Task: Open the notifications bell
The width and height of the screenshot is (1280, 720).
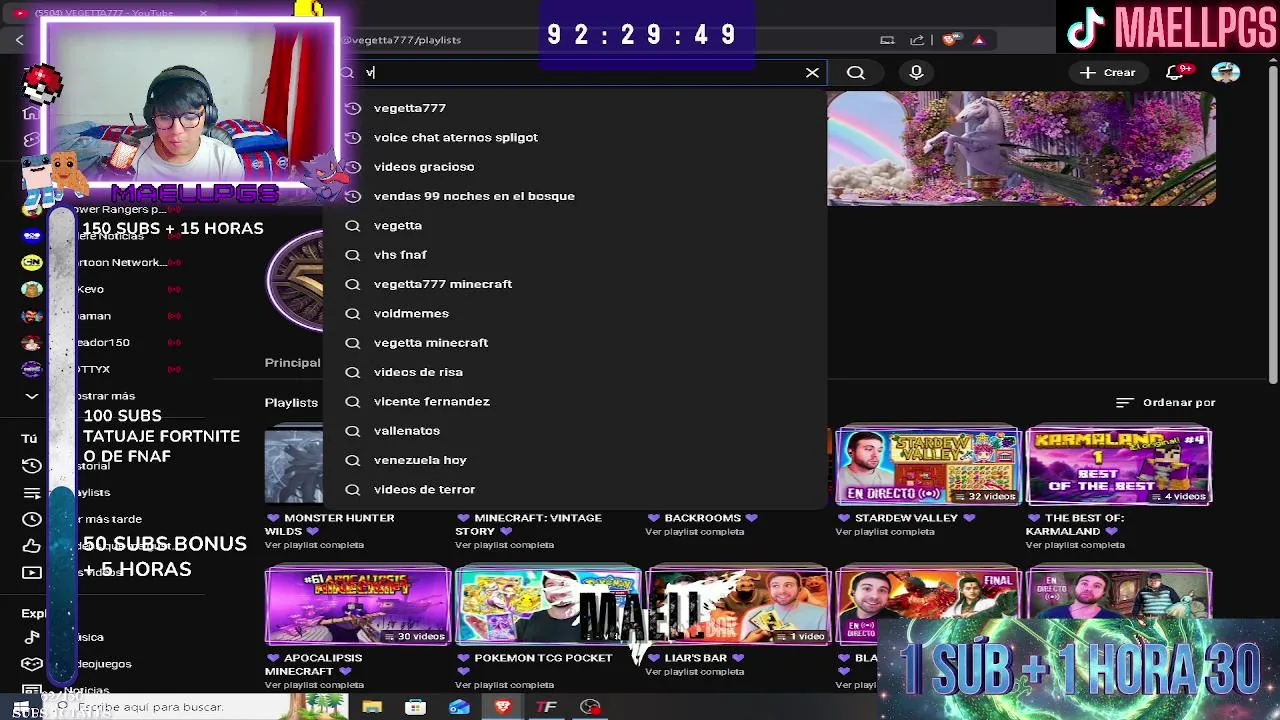Action: coord(1177,72)
